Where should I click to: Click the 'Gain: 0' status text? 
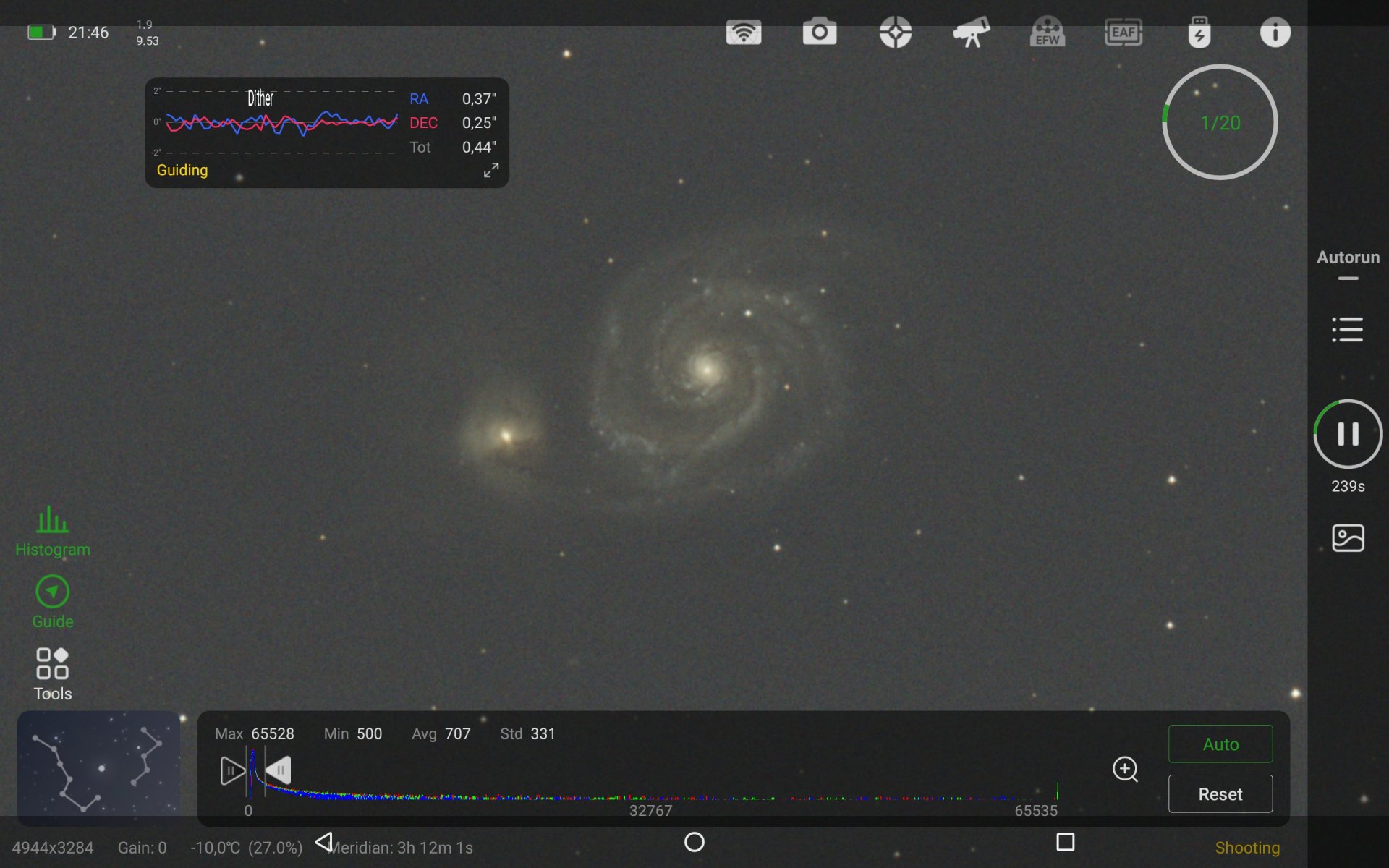(x=143, y=848)
